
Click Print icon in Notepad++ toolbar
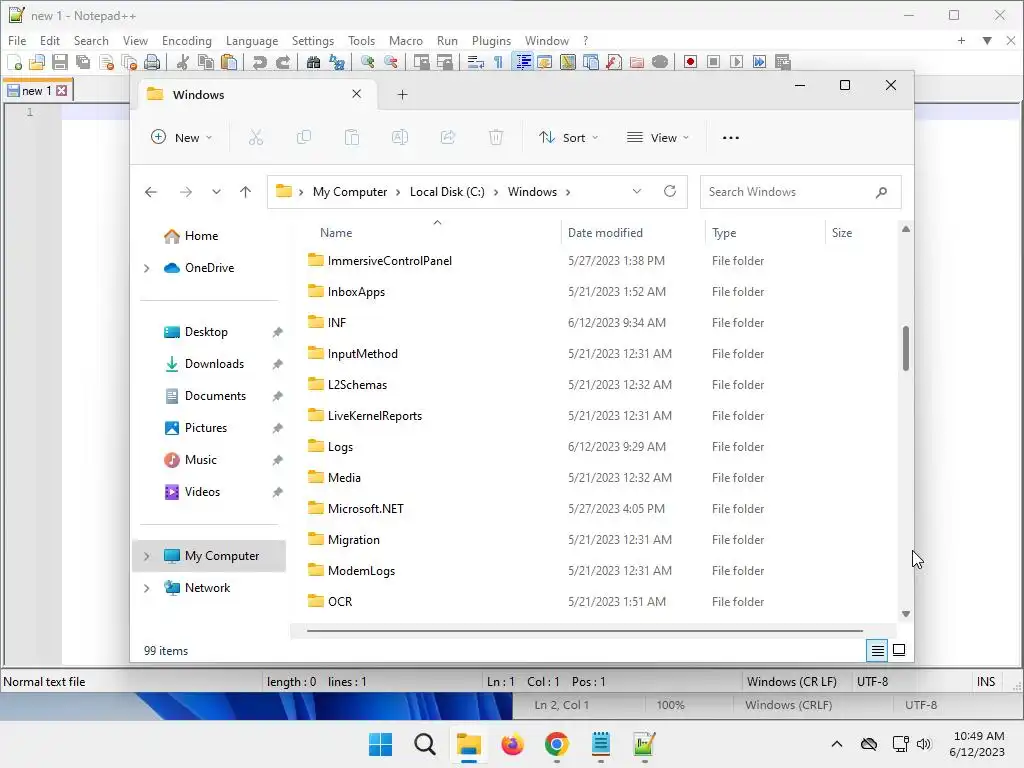pyautogui.click(x=152, y=62)
